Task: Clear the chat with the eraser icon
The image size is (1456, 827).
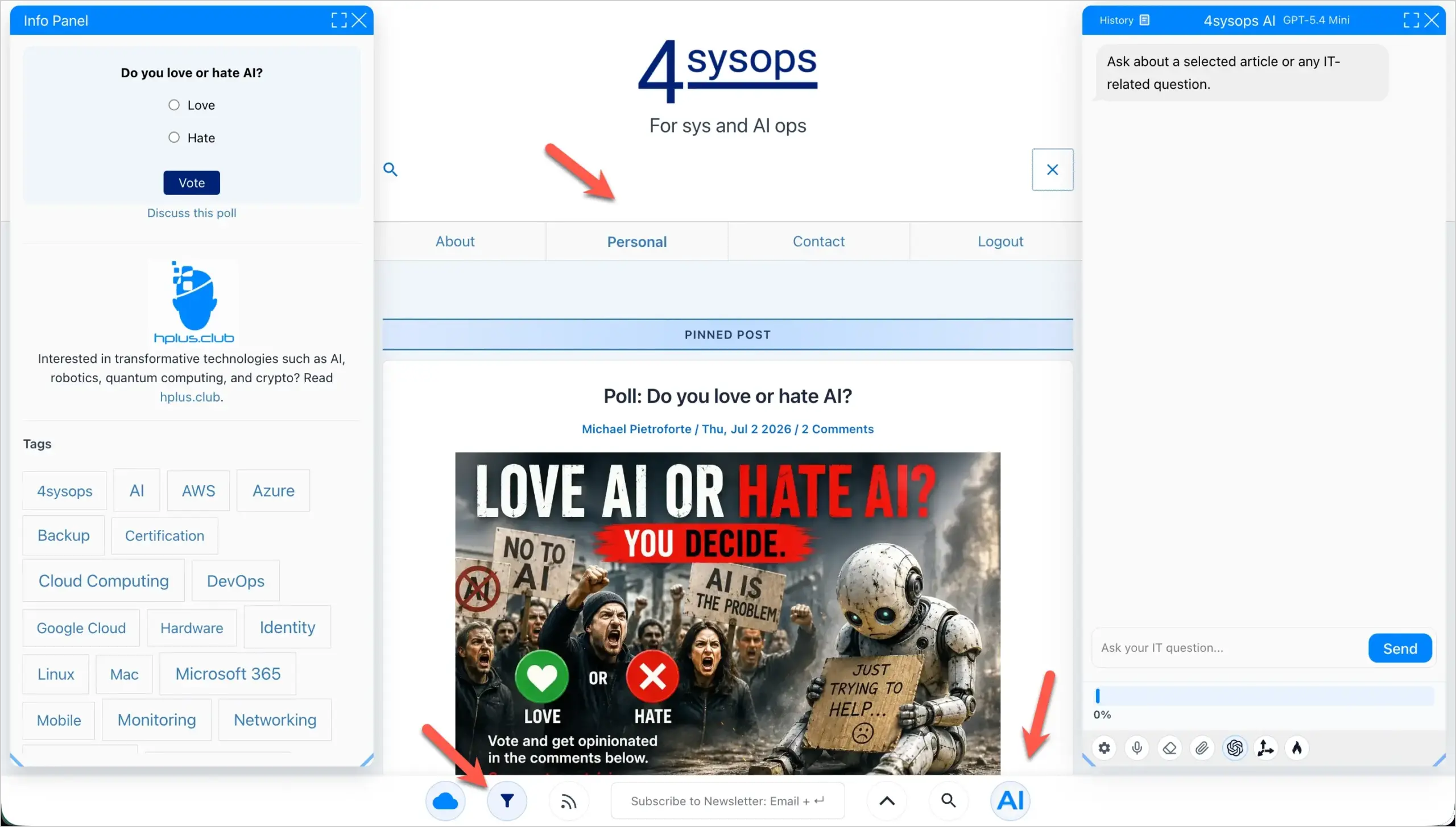Action: 1169,748
